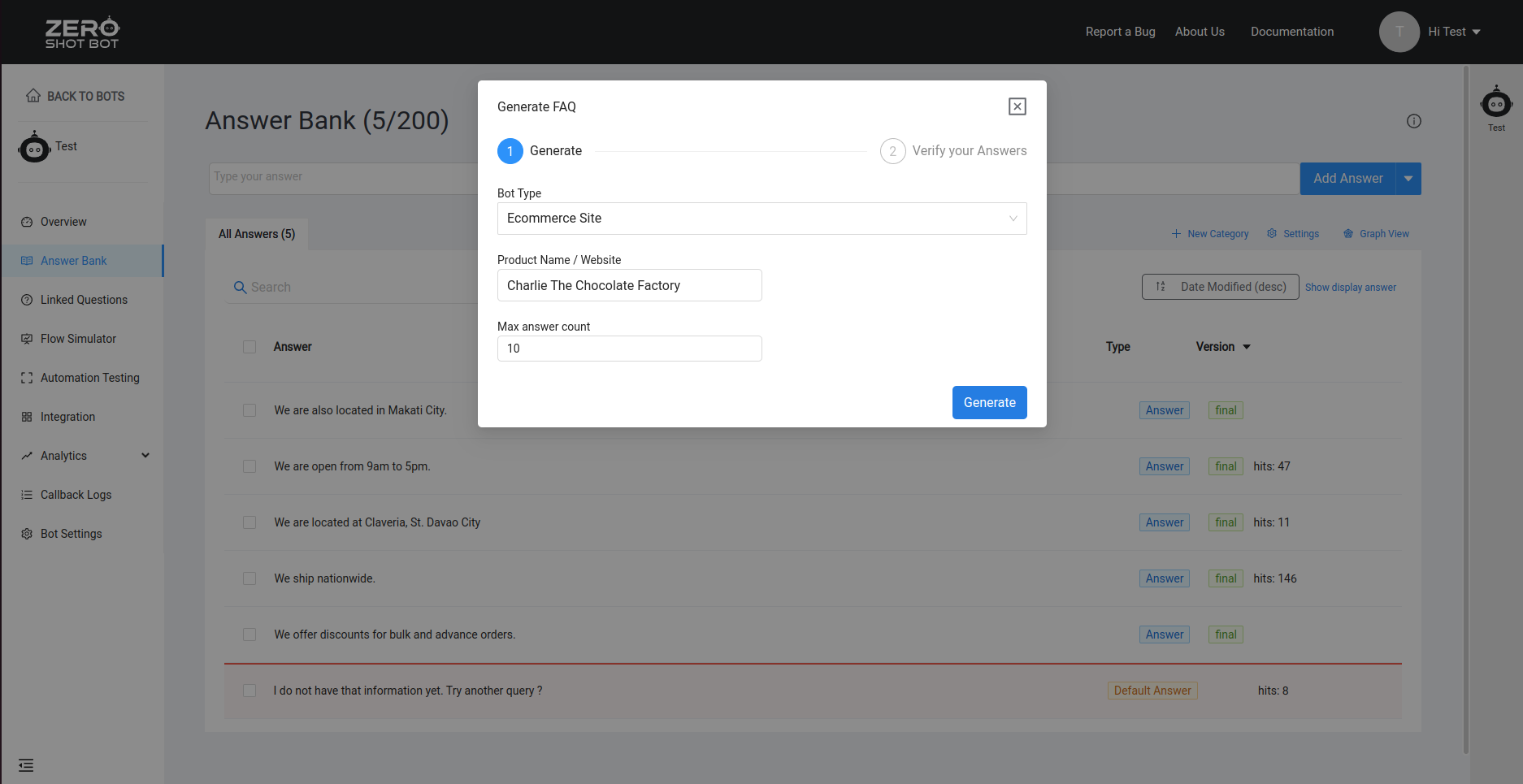The width and height of the screenshot is (1523, 784).
Task: Click the page vertical scrollbar
Action: (x=1466, y=410)
